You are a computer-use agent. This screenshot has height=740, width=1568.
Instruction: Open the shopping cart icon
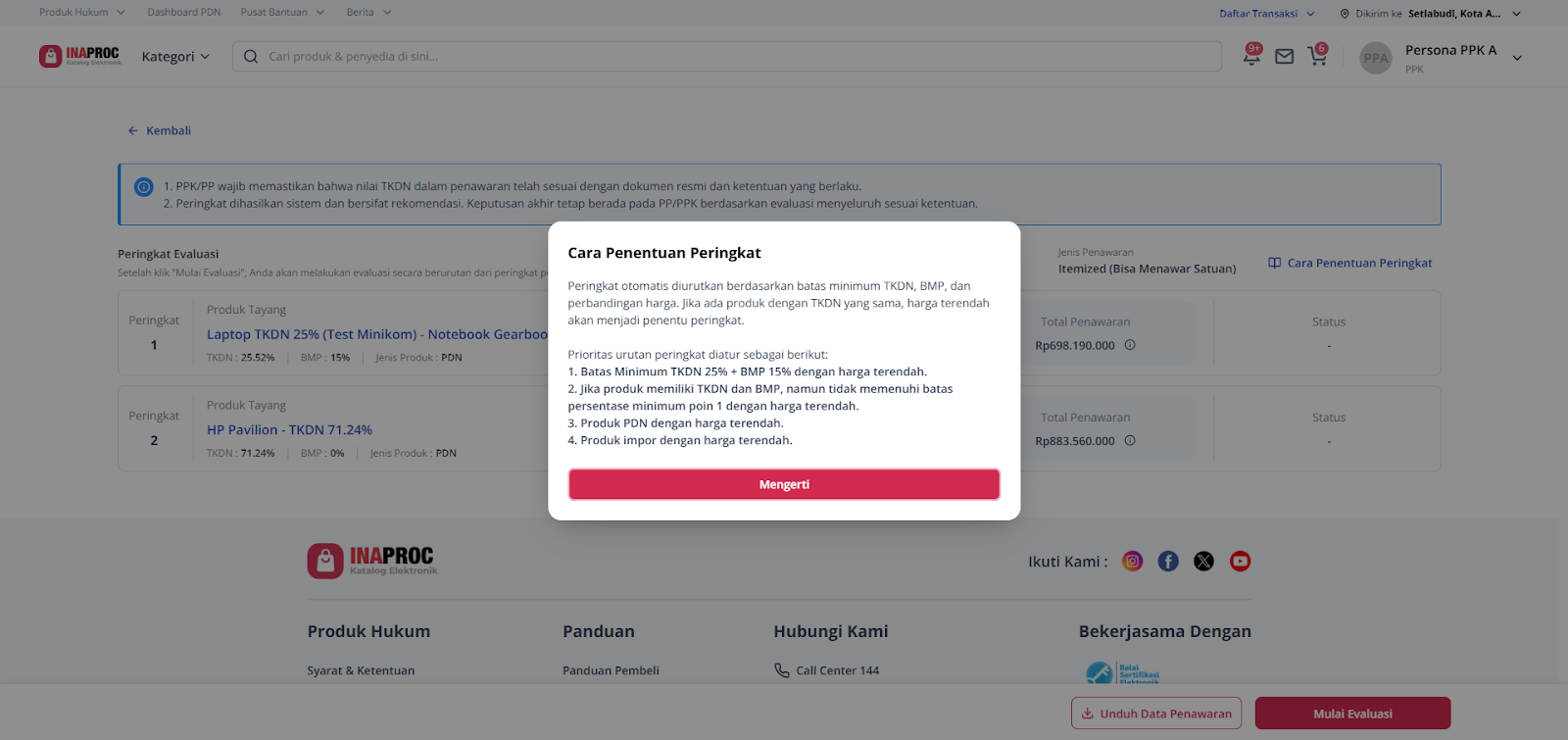pyautogui.click(x=1317, y=57)
